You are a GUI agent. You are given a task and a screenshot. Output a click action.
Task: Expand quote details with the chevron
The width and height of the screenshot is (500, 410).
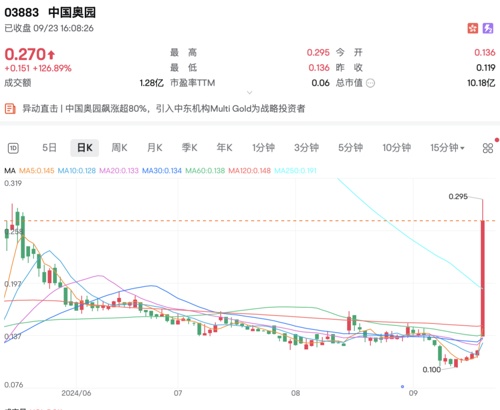click(249, 93)
